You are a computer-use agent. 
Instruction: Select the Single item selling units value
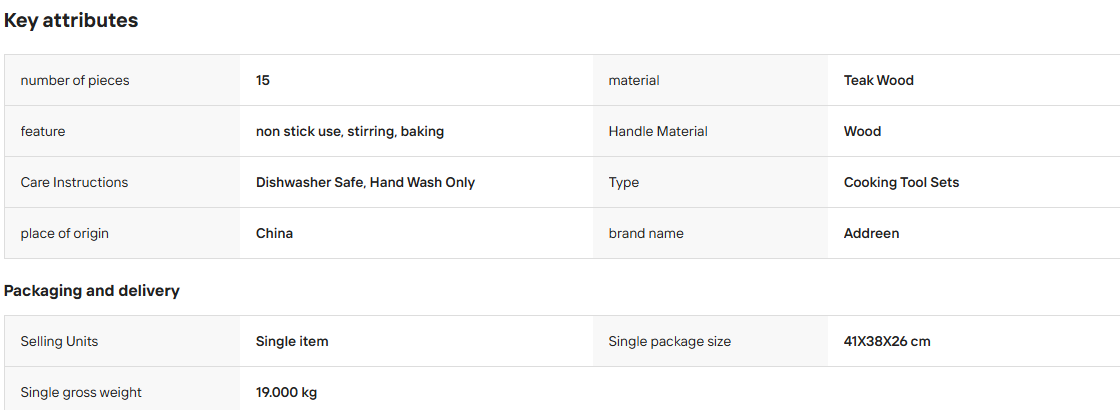(x=292, y=341)
